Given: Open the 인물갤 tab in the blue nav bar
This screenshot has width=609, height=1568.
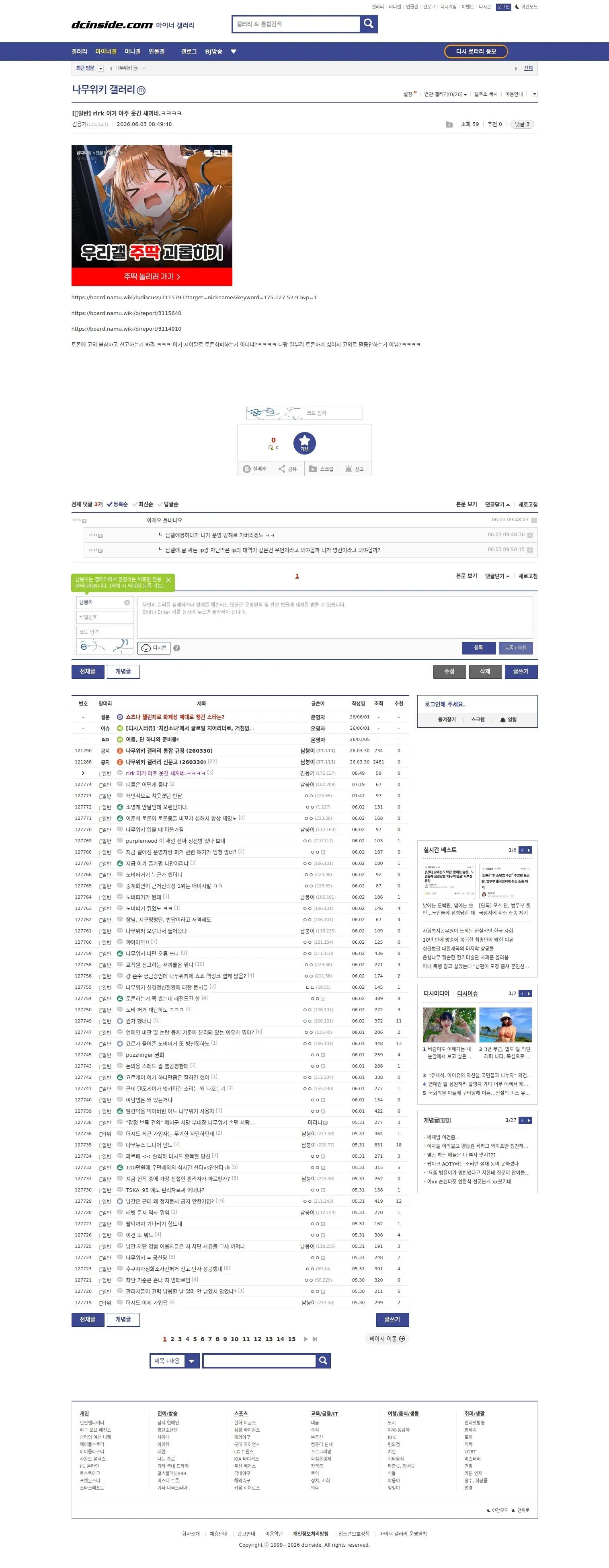Looking at the screenshot, I should point(156,52).
